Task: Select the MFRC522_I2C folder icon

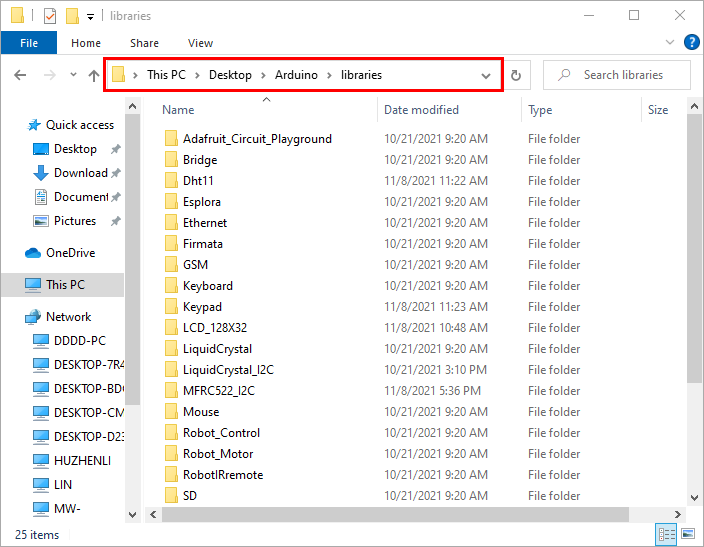Action: [x=171, y=391]
